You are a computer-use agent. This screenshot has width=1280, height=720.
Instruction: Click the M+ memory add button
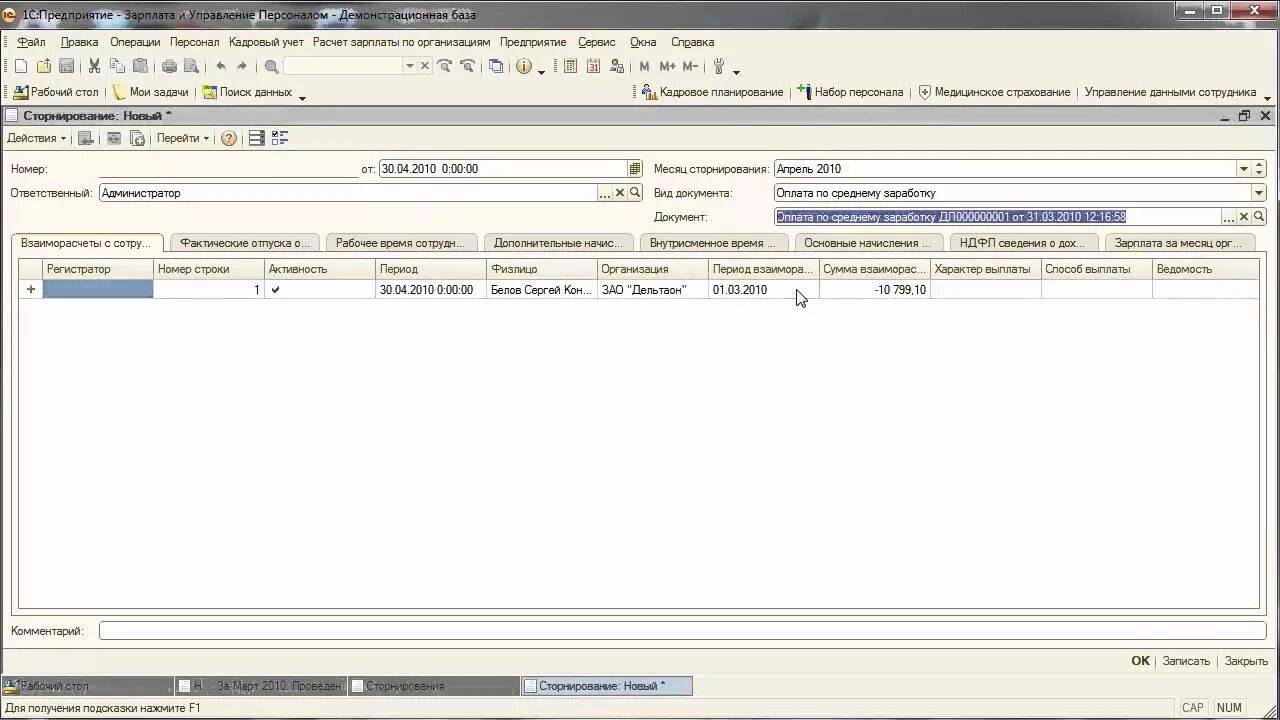pyautogui.click(x=667, y=66)
